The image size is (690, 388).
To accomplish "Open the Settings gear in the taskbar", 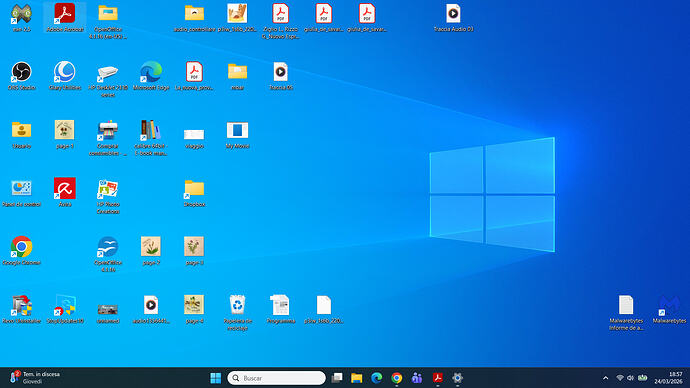I will 457,378.
